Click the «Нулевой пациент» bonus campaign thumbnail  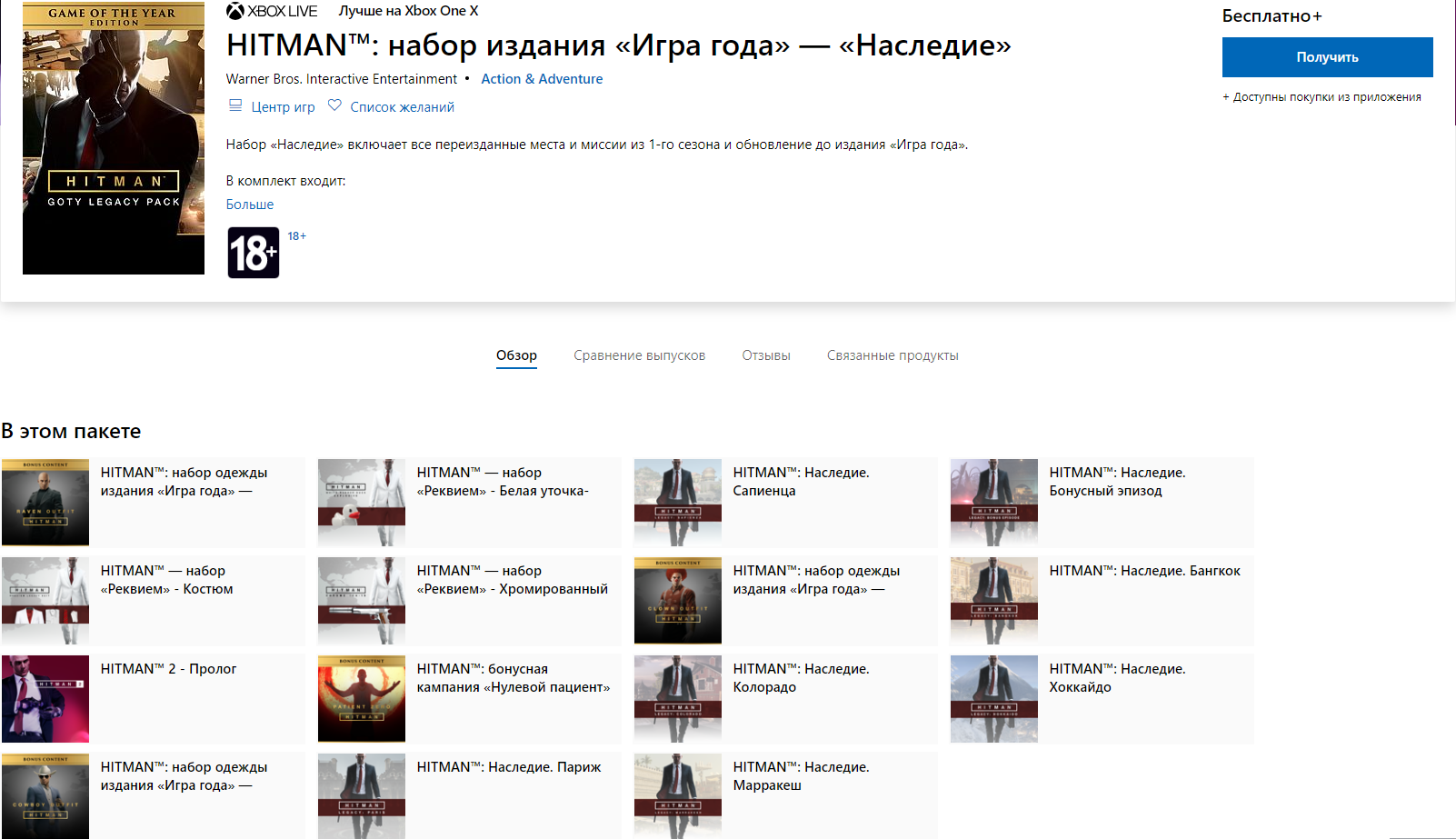pyautogui.click(x=362, y=699)
